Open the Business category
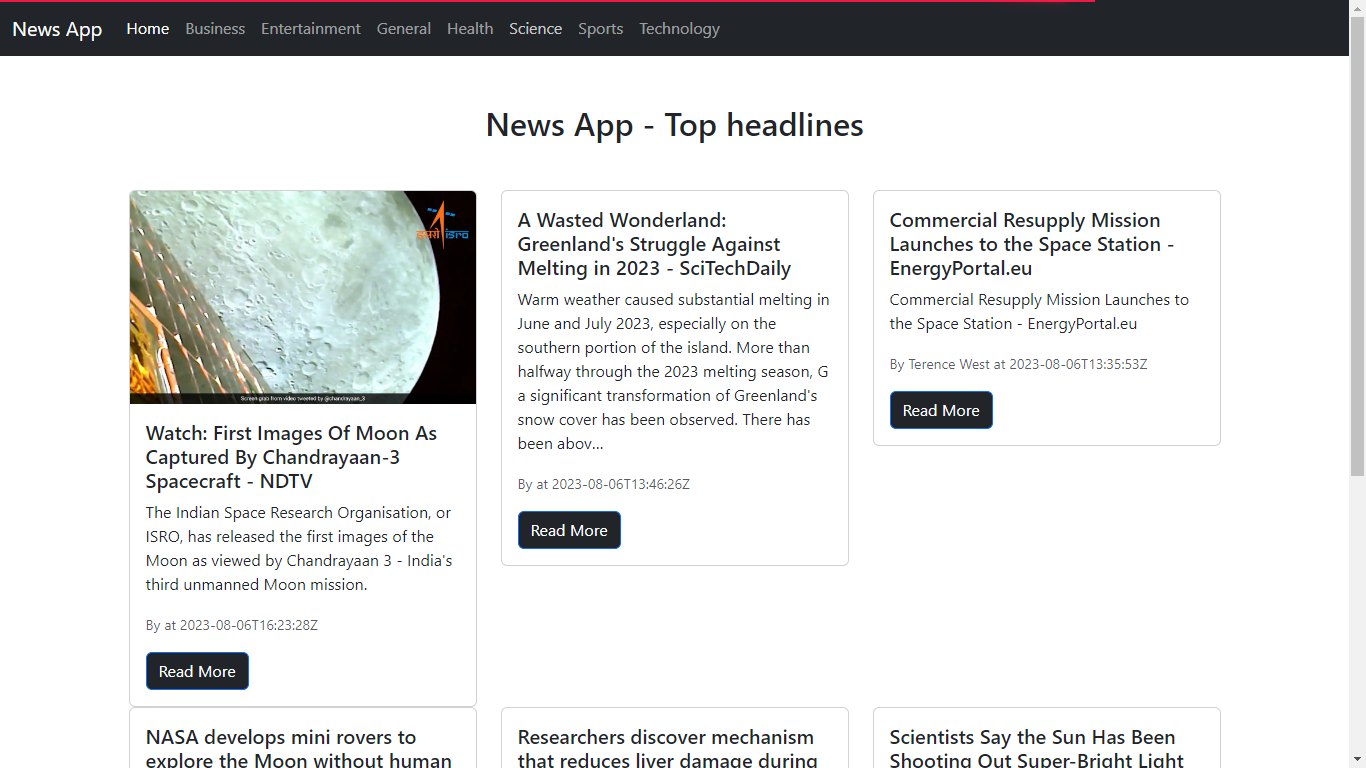This screenshot has width=1366, height=768. pyautogui.click(x=215, y=29)
